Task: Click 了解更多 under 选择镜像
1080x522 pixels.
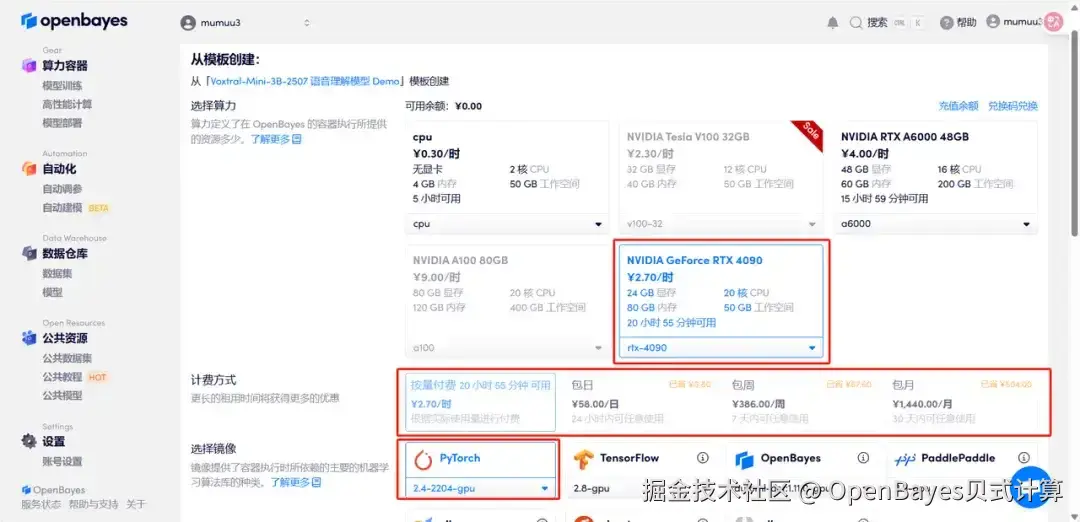Action: 295,481
